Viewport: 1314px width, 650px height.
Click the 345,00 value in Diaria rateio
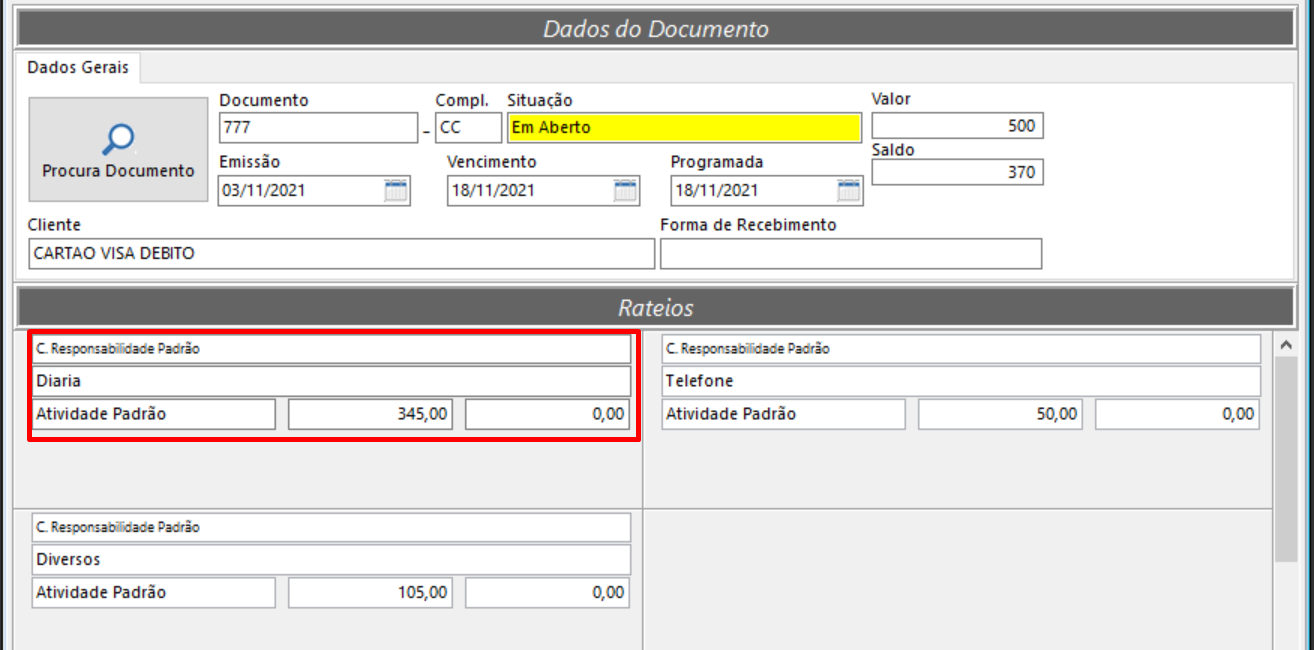point(371,414)
